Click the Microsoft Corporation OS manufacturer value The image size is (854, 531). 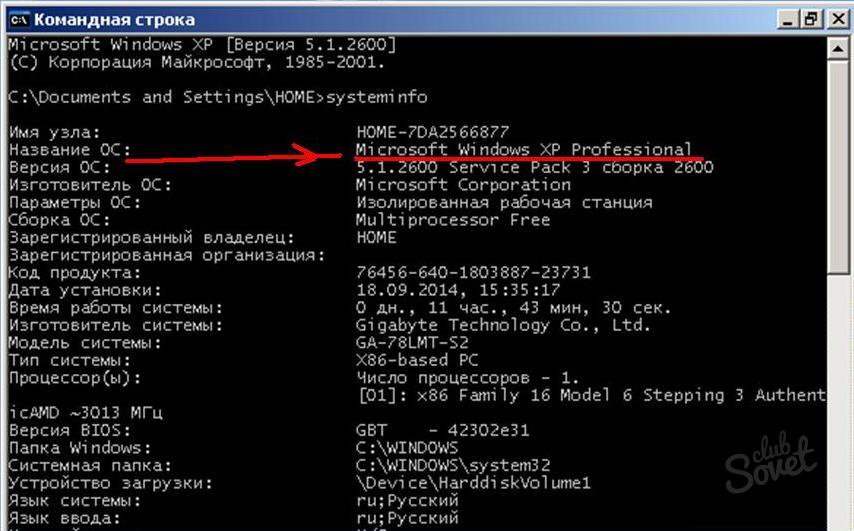pos(463,185)
